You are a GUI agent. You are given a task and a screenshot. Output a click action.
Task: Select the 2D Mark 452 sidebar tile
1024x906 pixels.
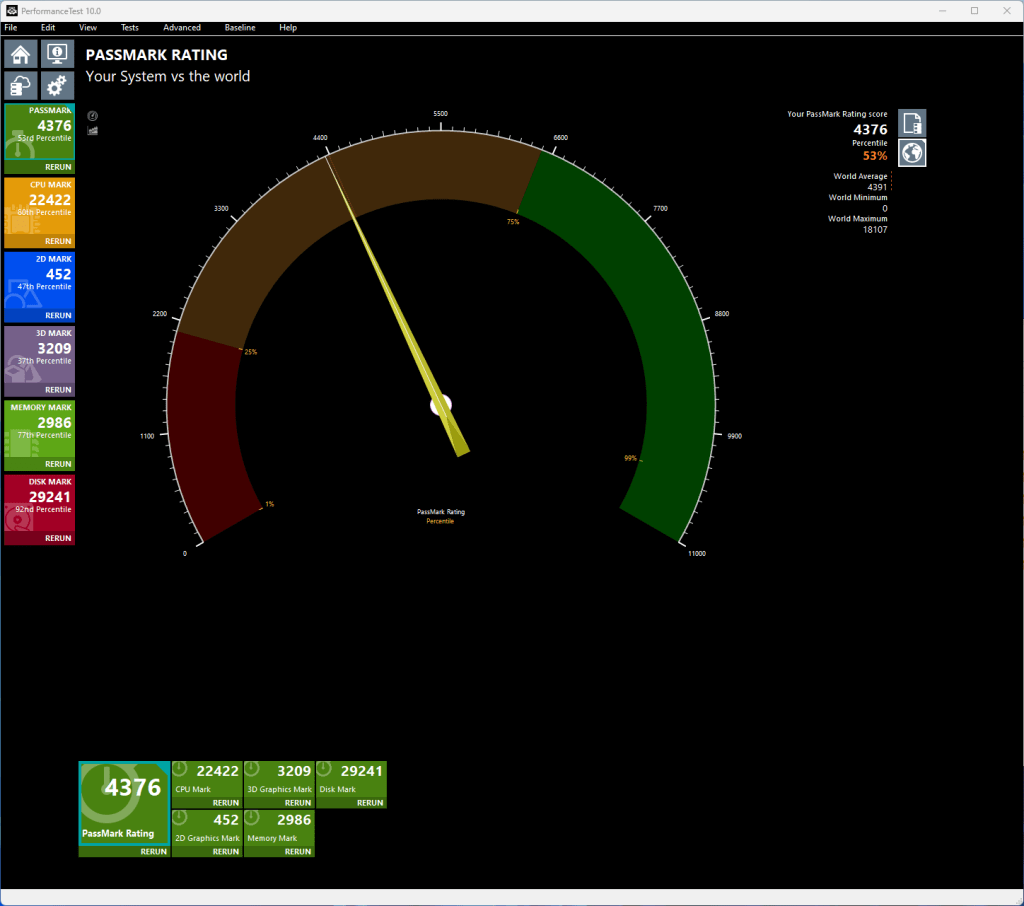point(40,280)
